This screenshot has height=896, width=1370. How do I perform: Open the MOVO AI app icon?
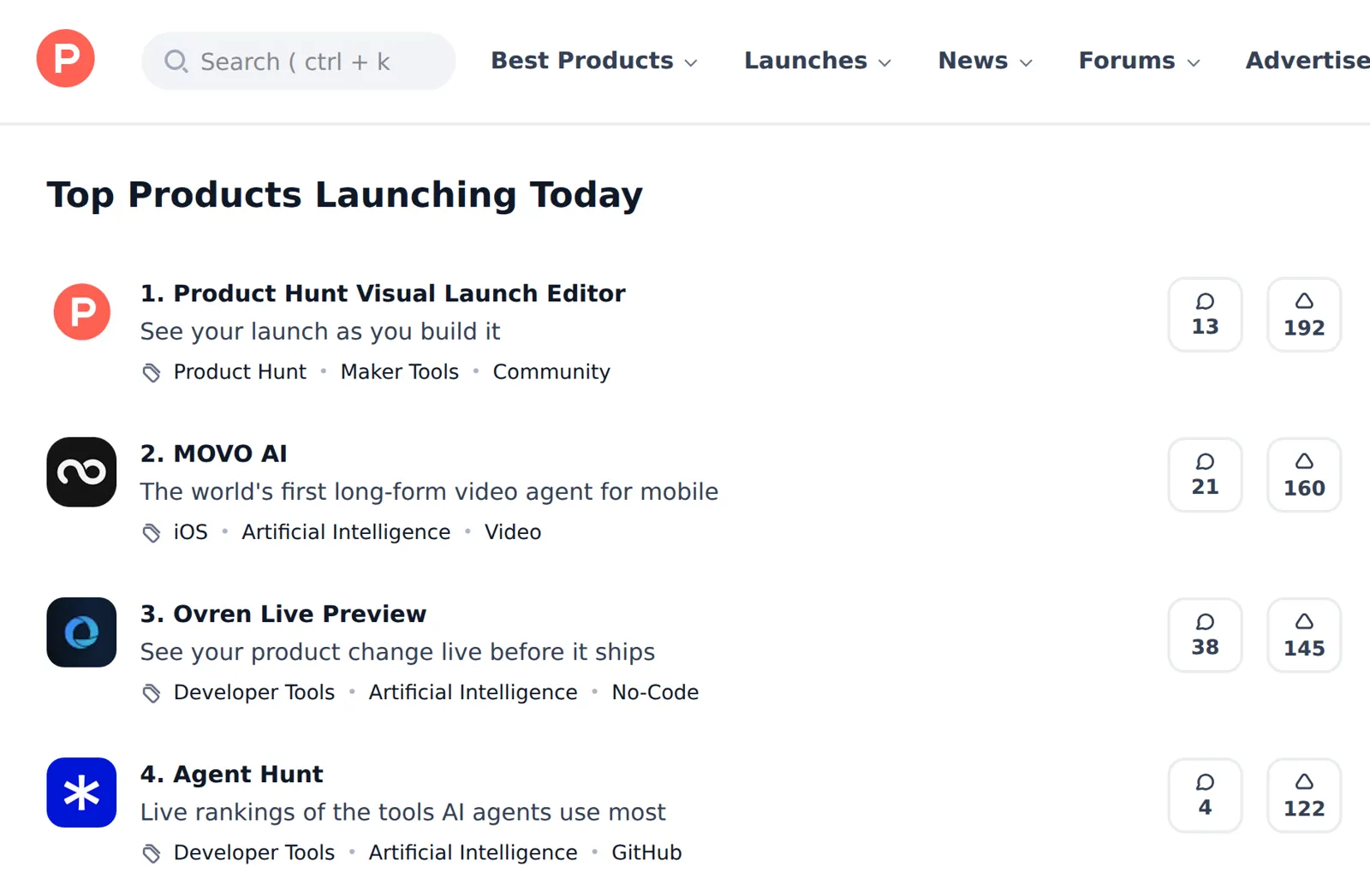(81, 472)
